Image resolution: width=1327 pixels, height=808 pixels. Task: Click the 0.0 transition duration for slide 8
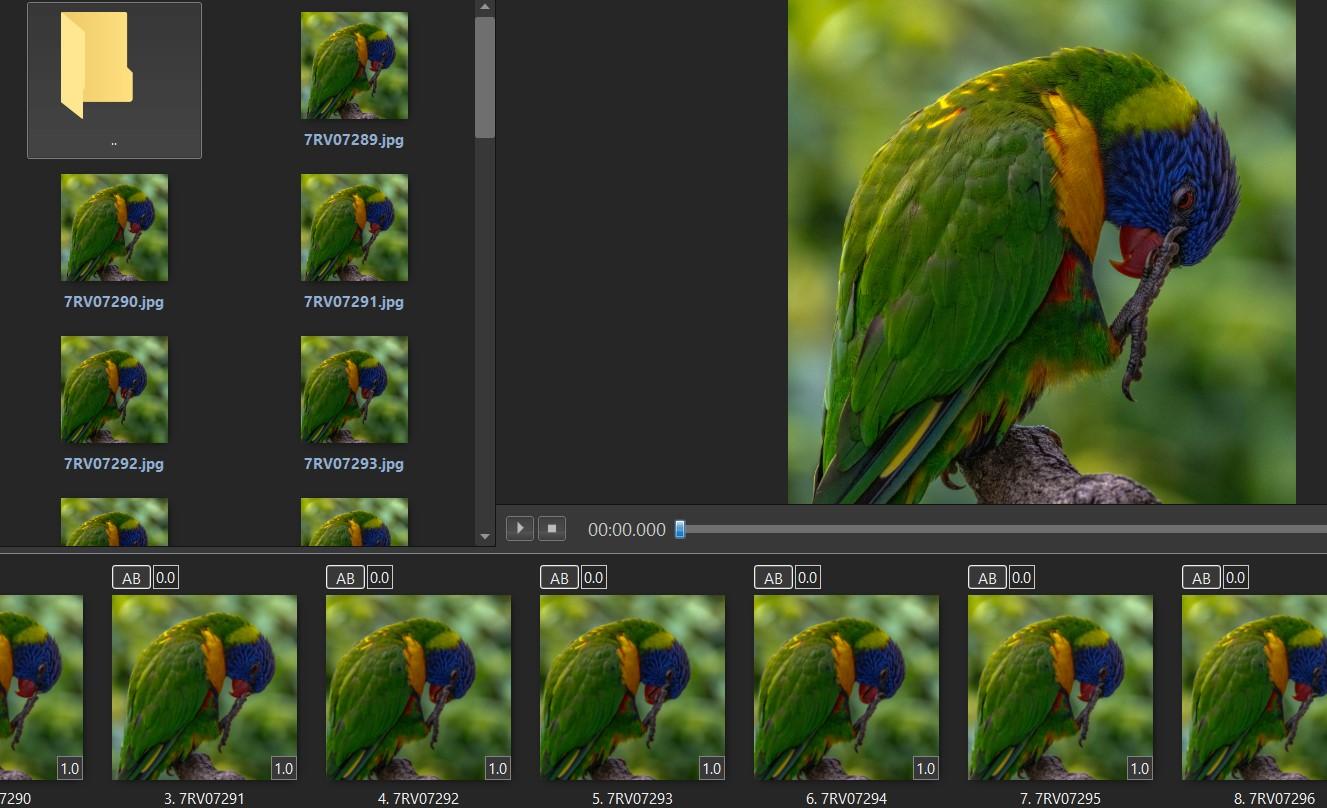(1236, 578)
